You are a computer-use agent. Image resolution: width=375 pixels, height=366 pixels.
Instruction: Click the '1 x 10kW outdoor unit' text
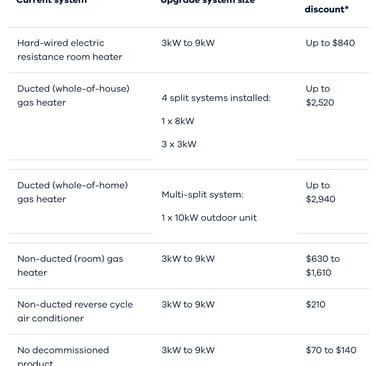(x=209, y=218)
